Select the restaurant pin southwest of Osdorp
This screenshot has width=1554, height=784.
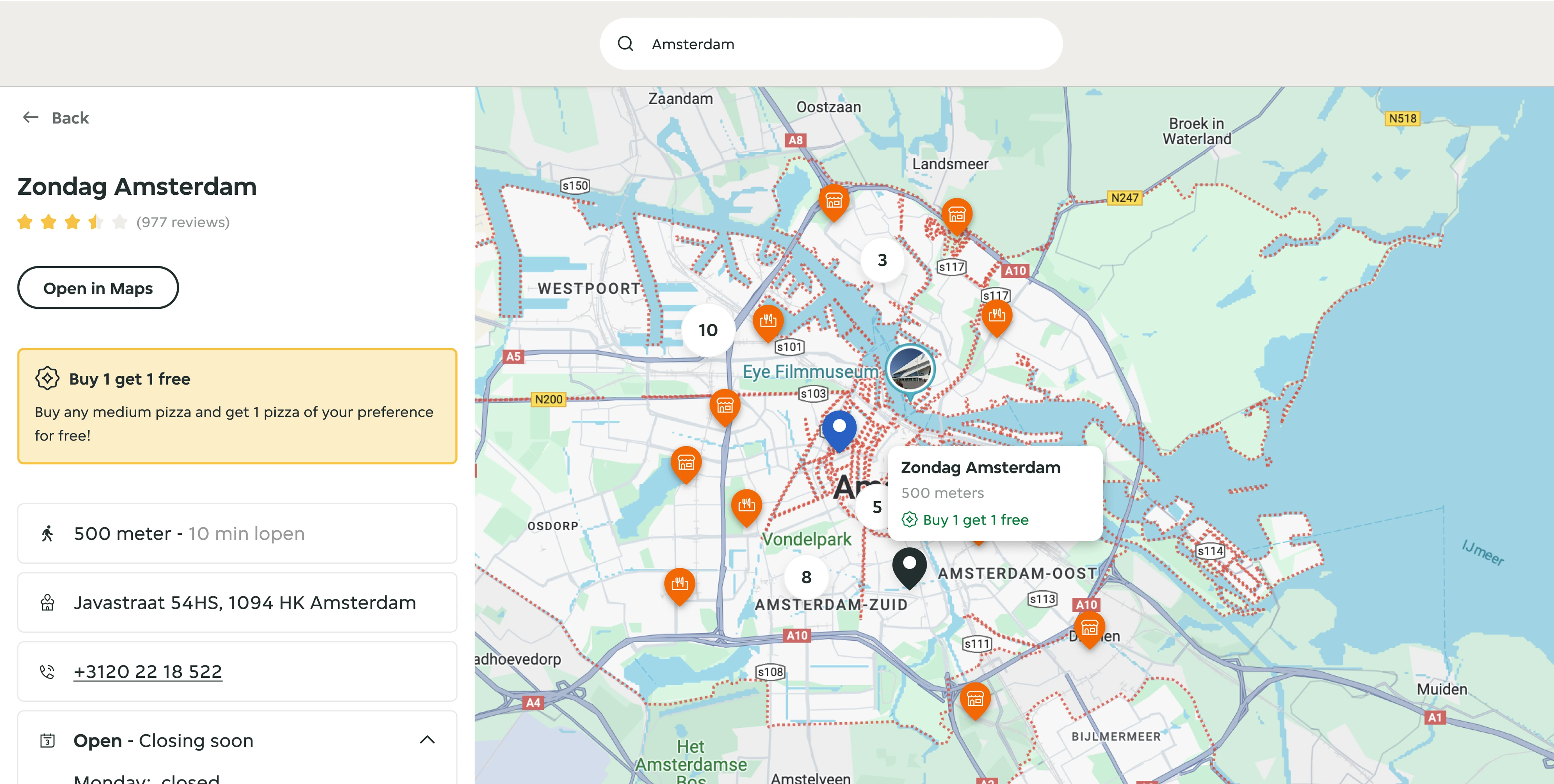click(x=679, y=587)
